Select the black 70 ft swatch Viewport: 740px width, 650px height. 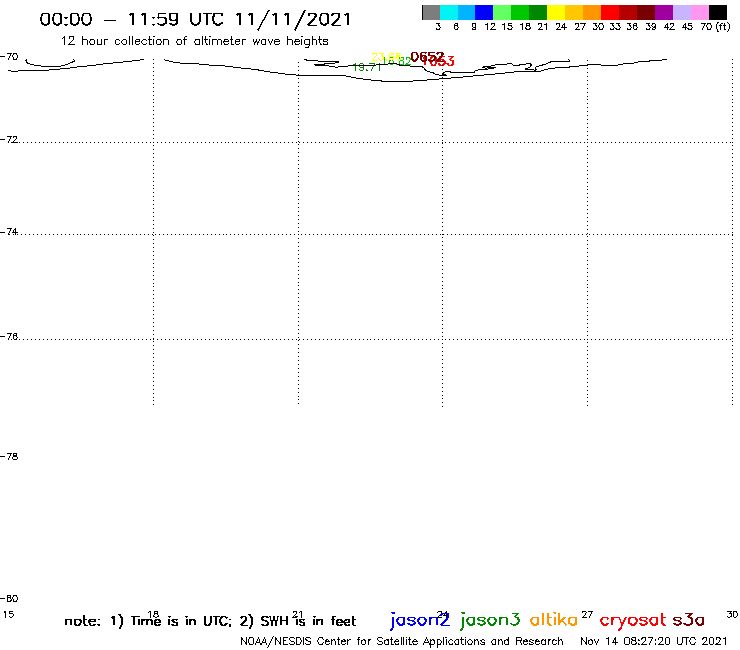pos(717,12)
